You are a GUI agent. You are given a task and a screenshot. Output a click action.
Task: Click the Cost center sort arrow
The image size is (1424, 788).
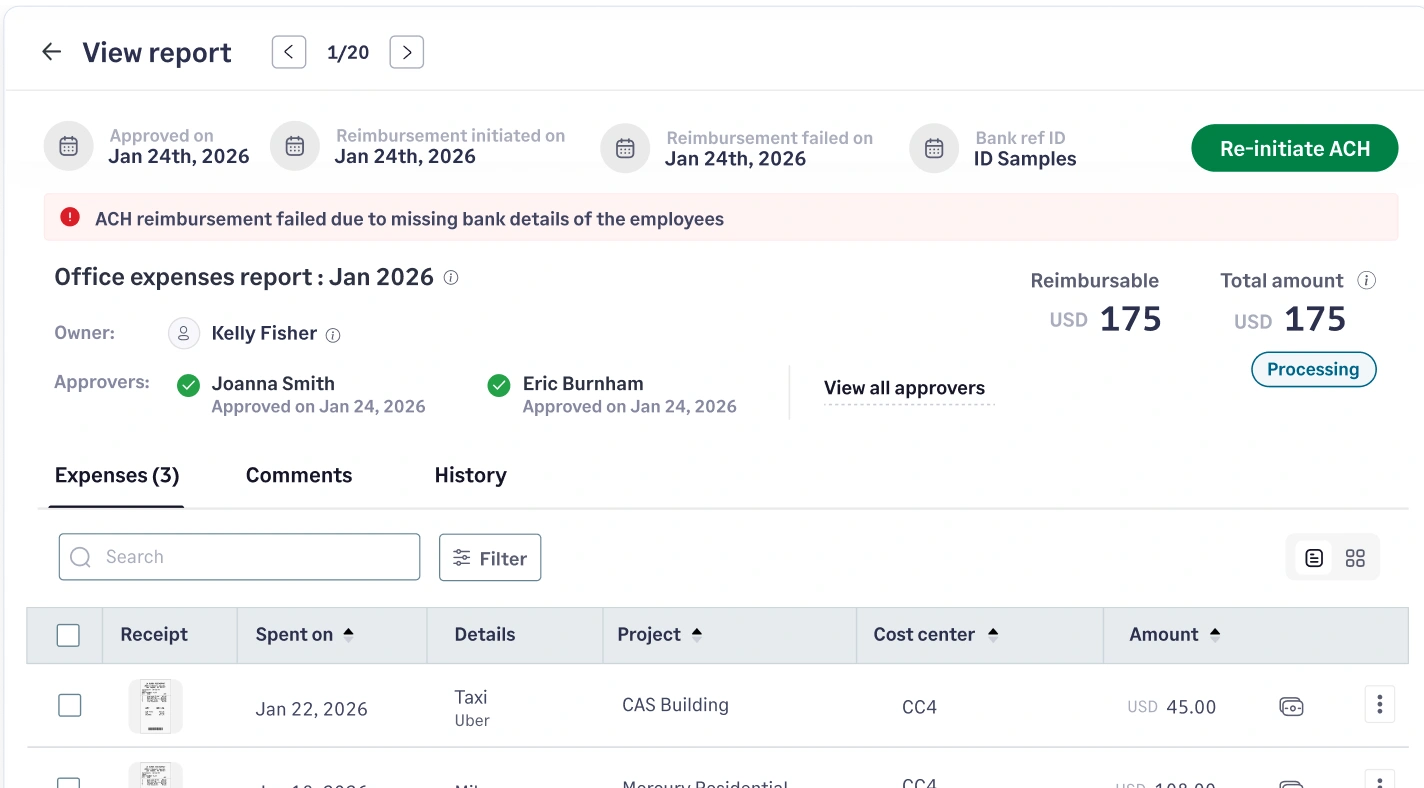(992, 632)
